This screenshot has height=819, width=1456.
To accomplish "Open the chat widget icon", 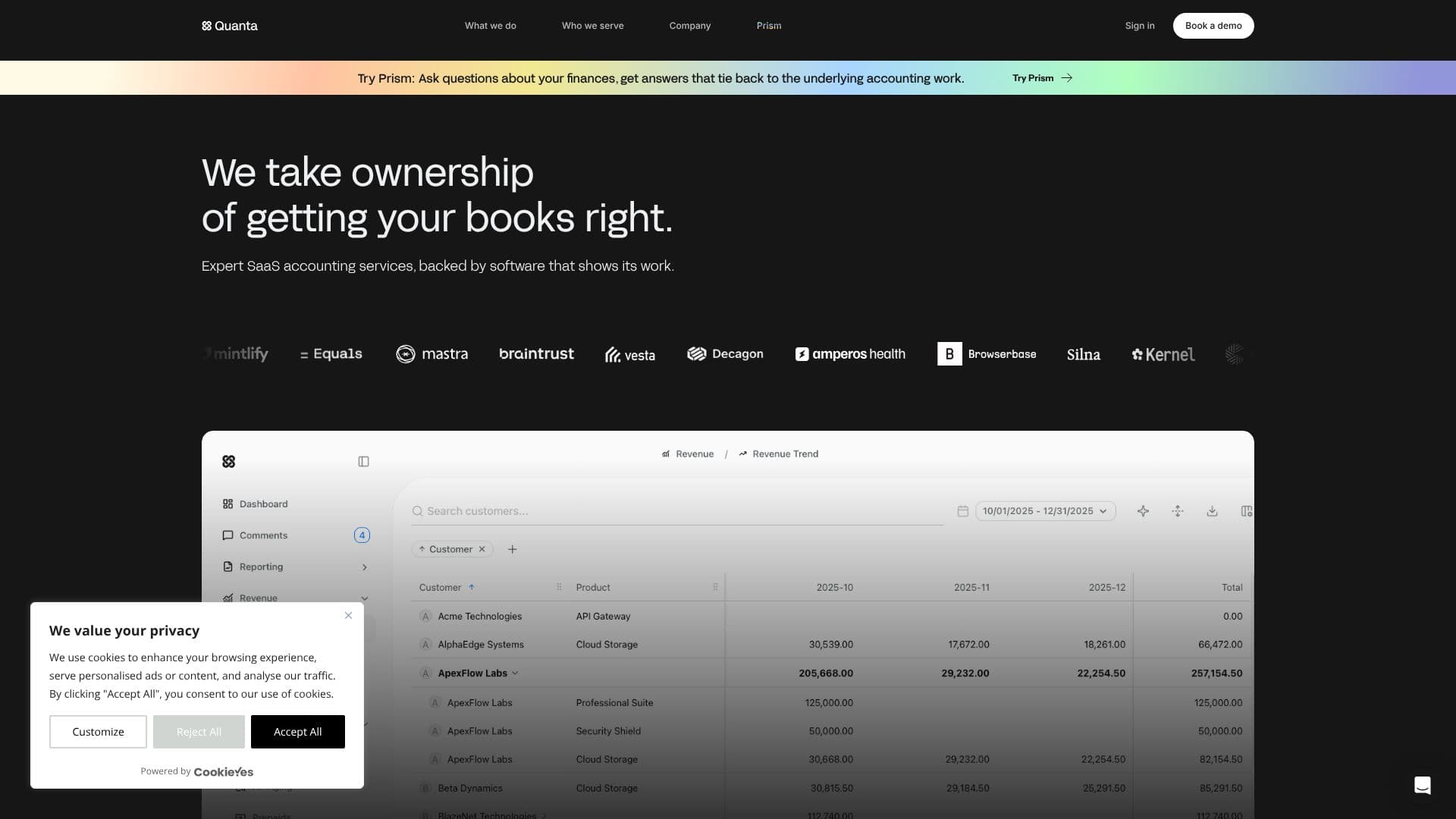I will tap(1422, 786).
